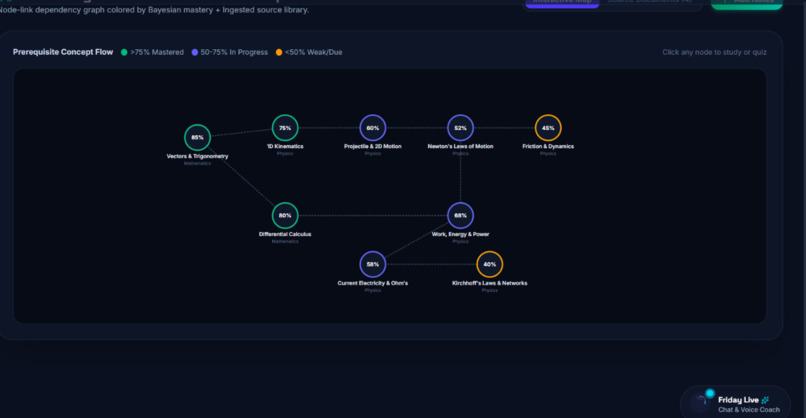The image size is (806, 418).
Task: Open the 45% Friction & Dynamics node circle
Action: click(x=548, y=128)
